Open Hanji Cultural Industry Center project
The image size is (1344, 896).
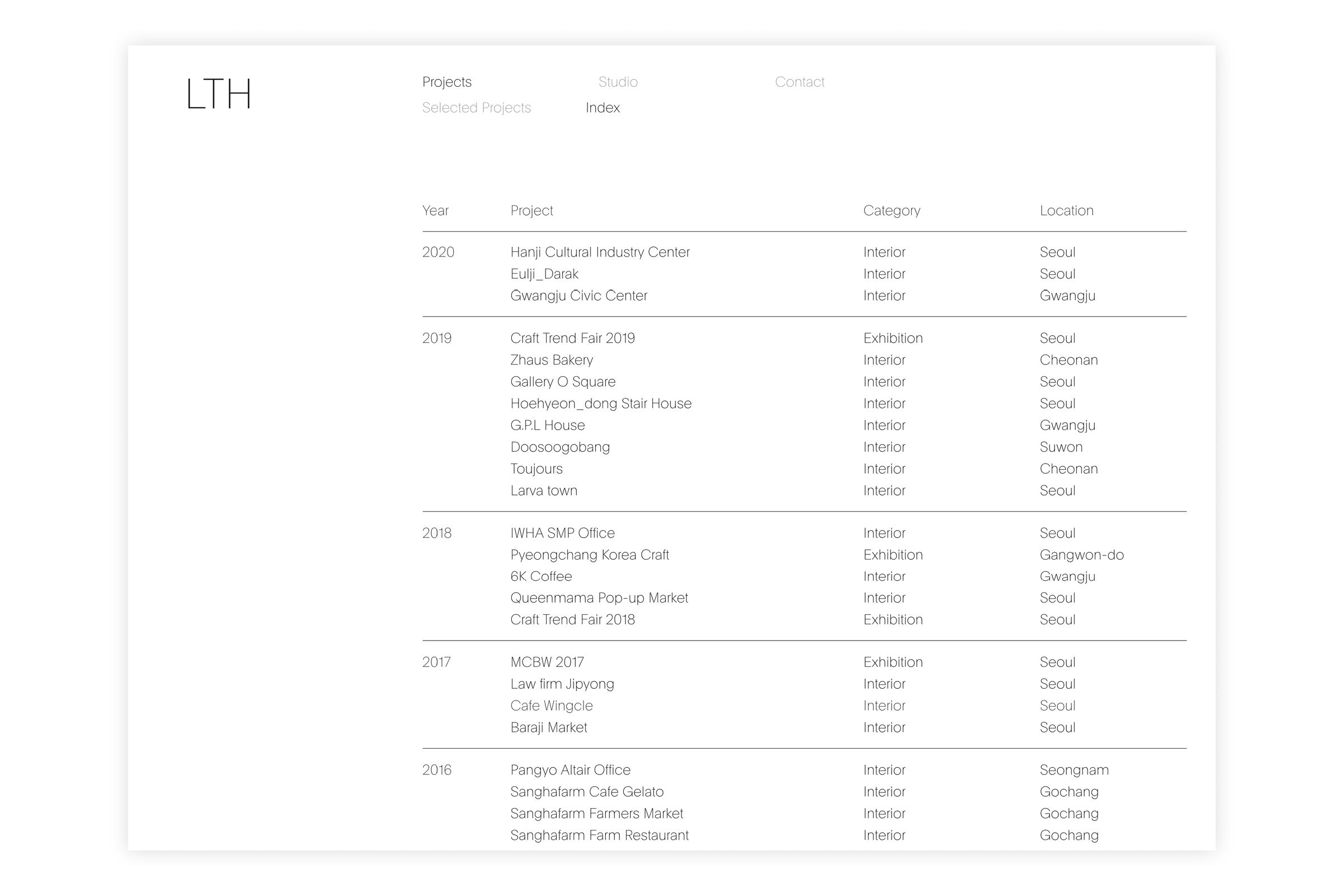[599, 252]
